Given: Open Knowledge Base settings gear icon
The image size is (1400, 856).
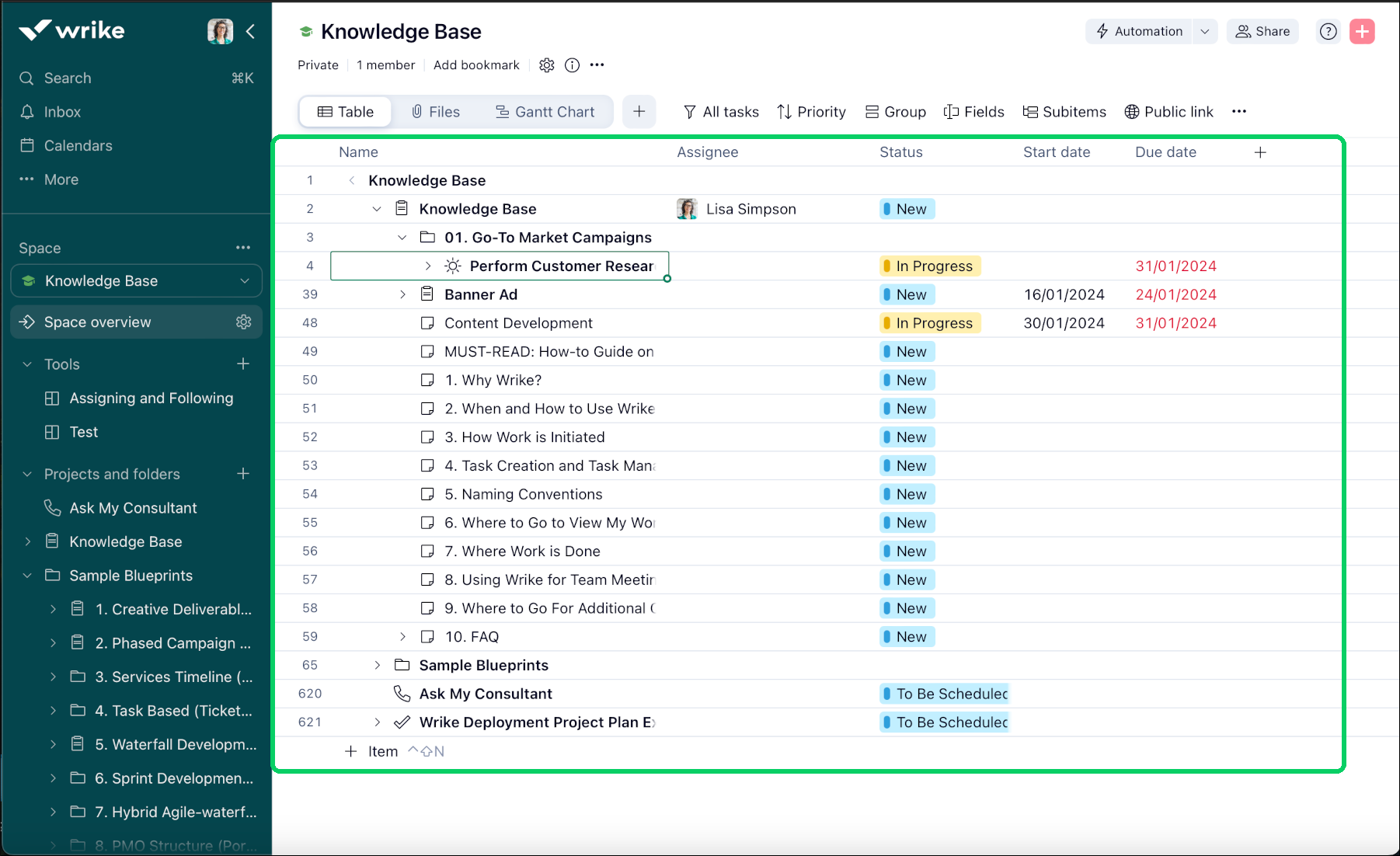Looking at the screenshot, I should tap(547, 65).
